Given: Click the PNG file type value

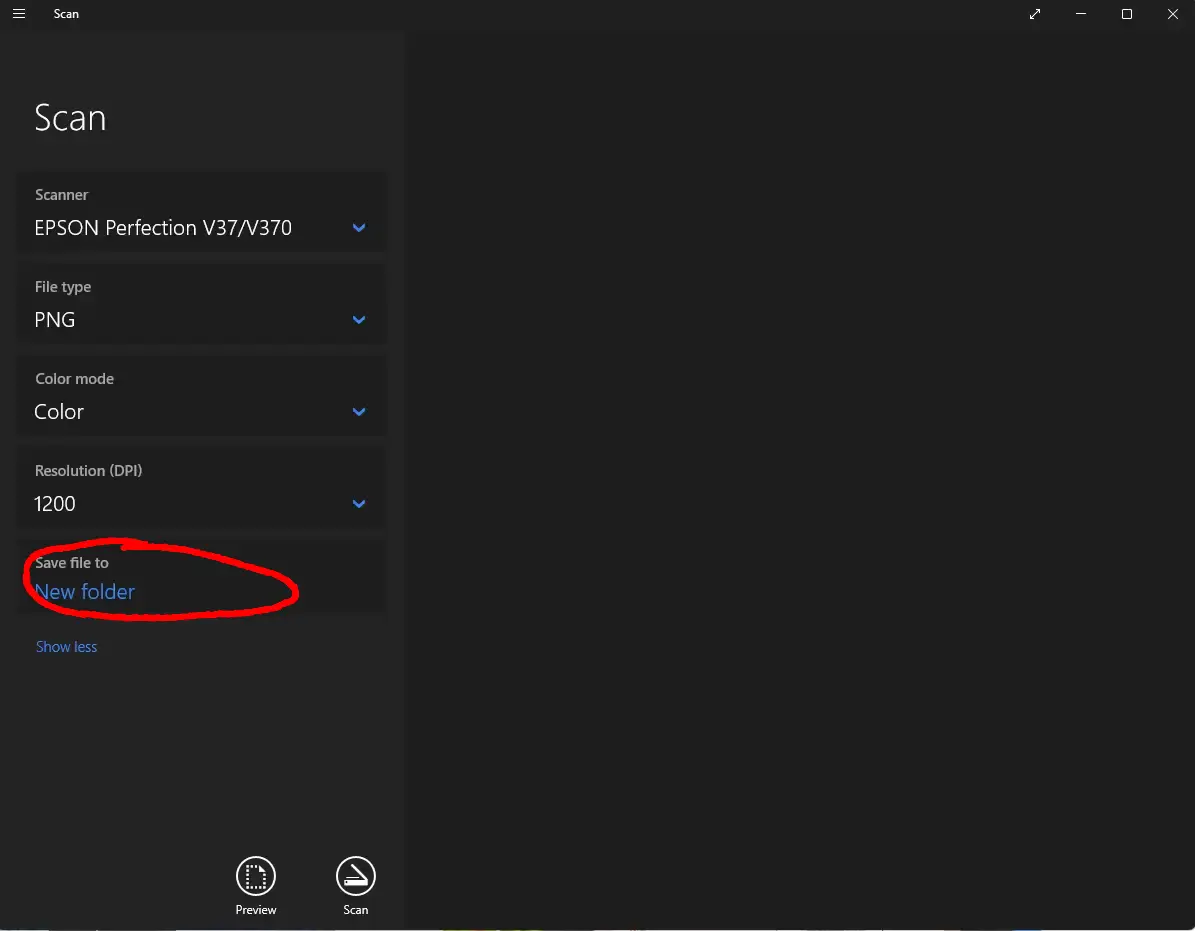Looking at the screenshot, I should pos(55,320).
